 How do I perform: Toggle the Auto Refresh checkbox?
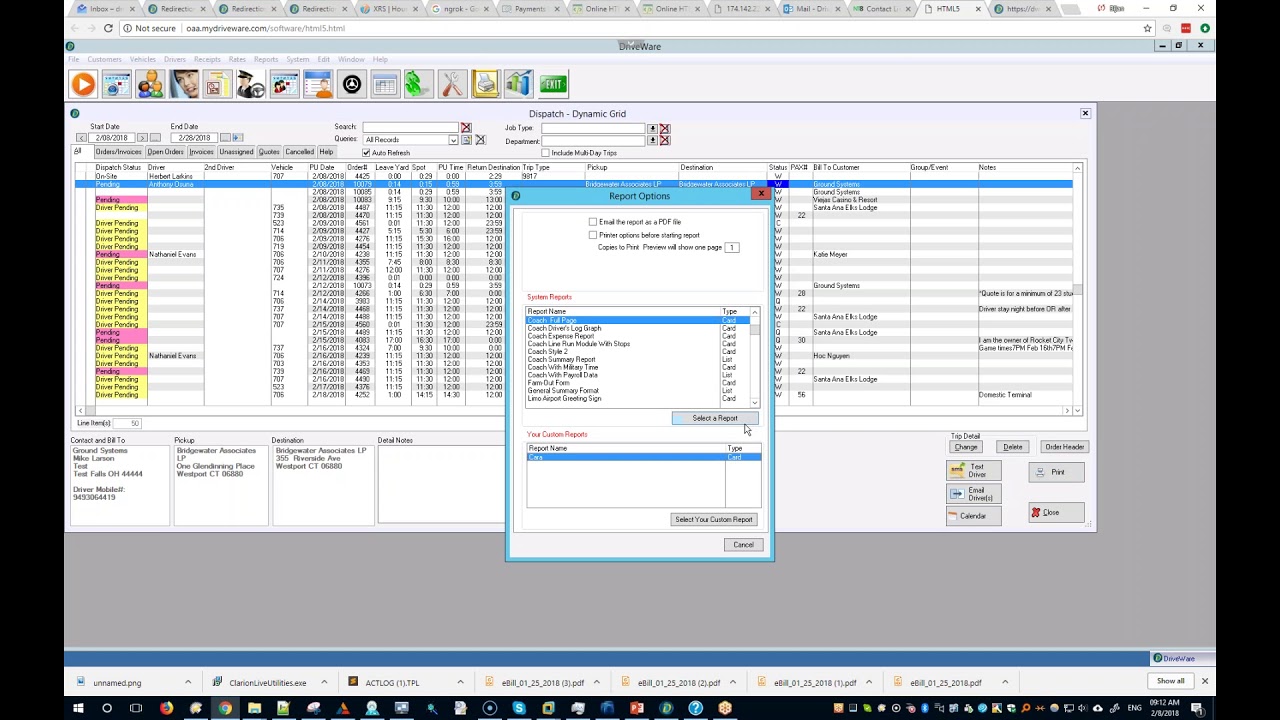[x=366, y=153]
